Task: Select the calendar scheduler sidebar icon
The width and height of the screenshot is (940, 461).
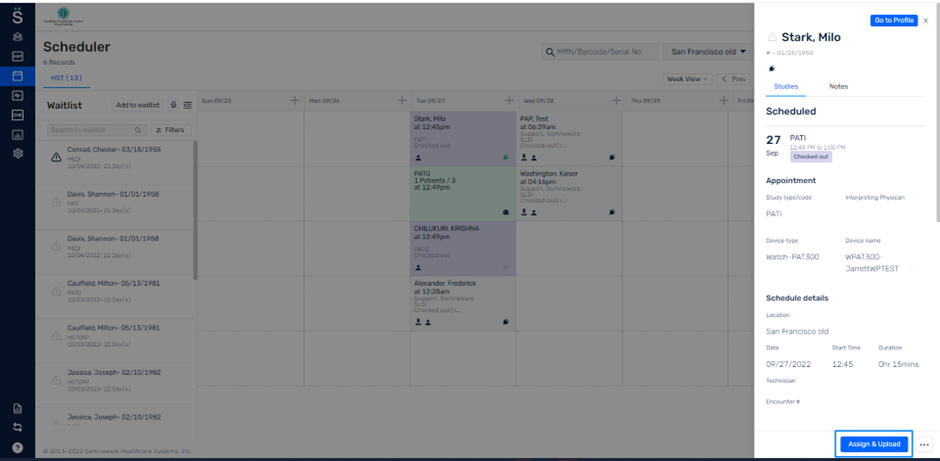Action: point(17,76)
